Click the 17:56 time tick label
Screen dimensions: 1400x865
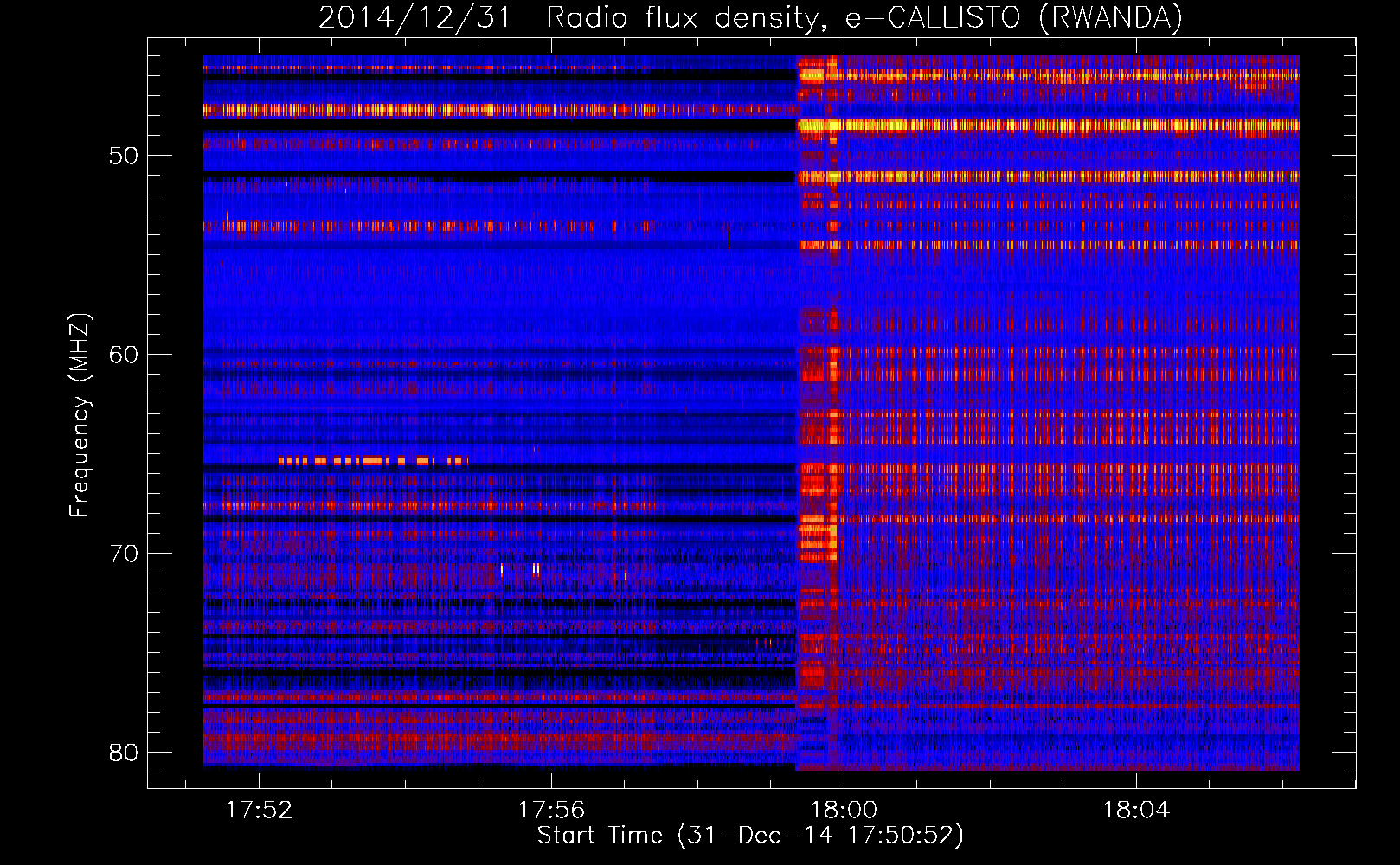[551, 811]
